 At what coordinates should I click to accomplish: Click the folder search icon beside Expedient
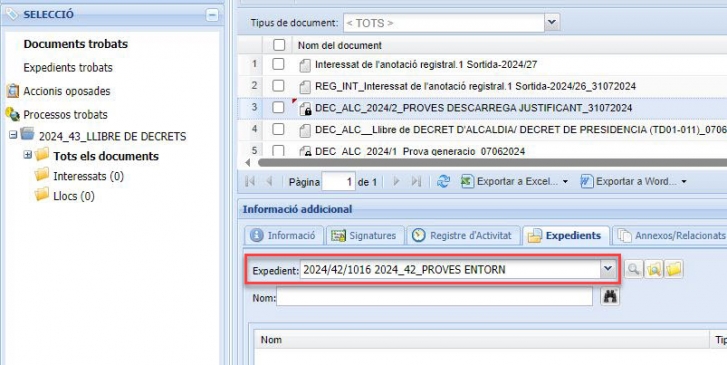(654, 269)
